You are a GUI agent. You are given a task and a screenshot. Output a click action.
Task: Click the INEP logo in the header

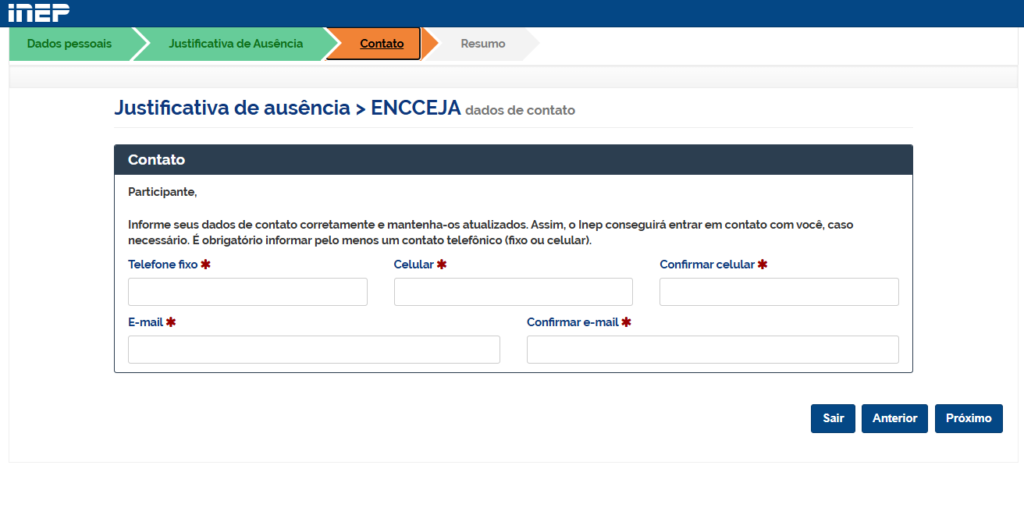(x=39, y=13)
